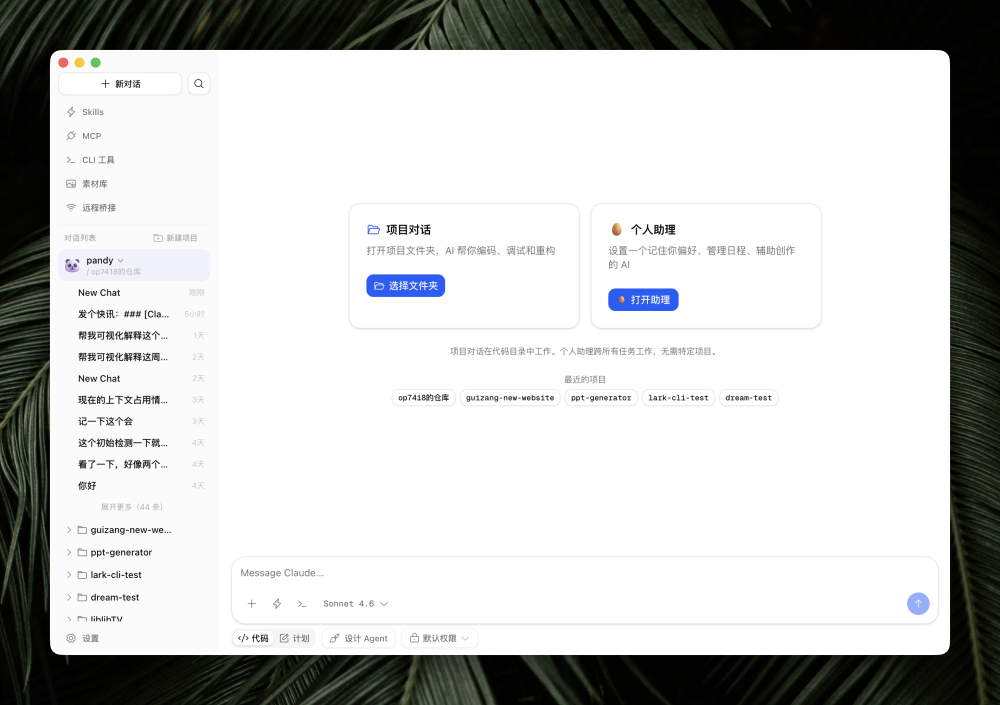Open the Sonnet 4.6 model dropdown
This screenshot has width=1000, height=705.
tap(355, 604)
